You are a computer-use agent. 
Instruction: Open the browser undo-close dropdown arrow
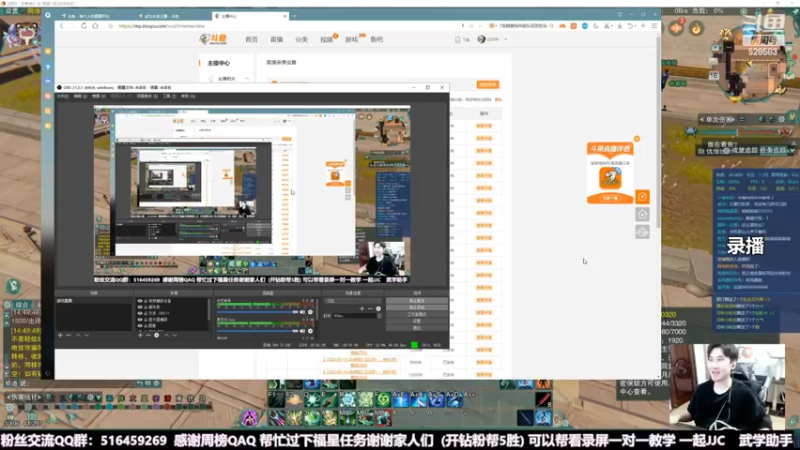(635, 26)
